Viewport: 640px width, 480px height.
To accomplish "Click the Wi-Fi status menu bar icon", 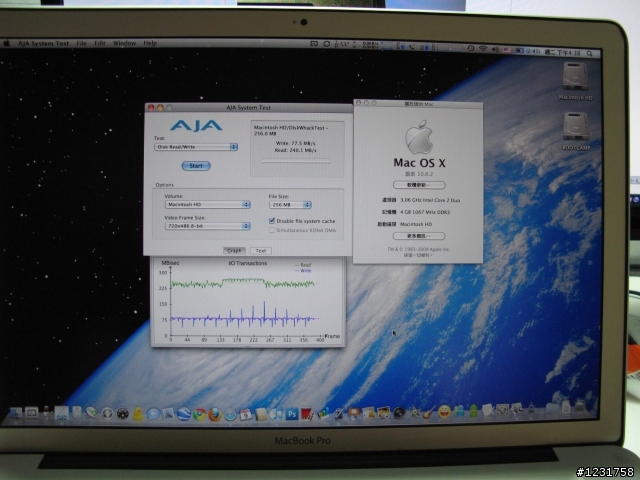I will pos(483,49).
